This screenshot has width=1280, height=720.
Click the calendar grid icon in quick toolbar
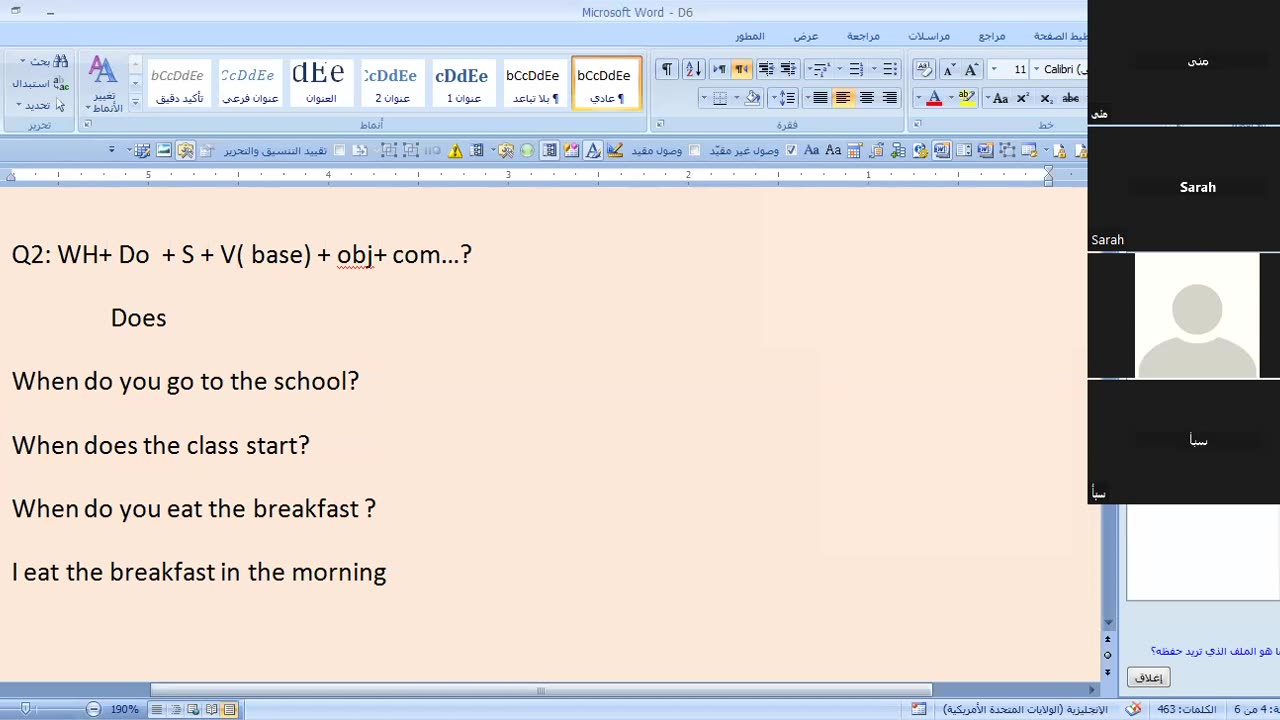click(x=855, y=151)
